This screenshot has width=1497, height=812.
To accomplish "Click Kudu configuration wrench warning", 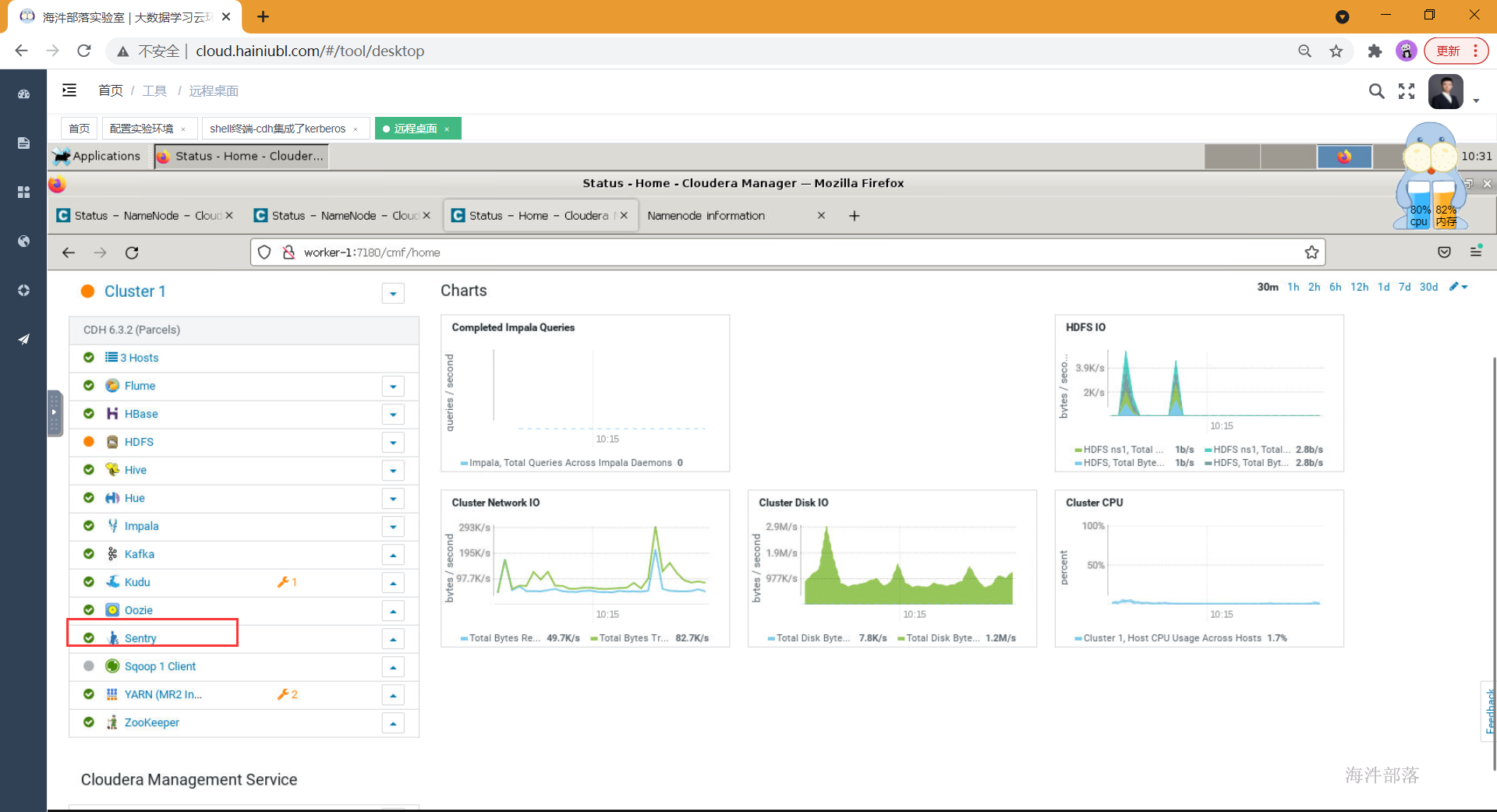I will click(x=287, y=582).
